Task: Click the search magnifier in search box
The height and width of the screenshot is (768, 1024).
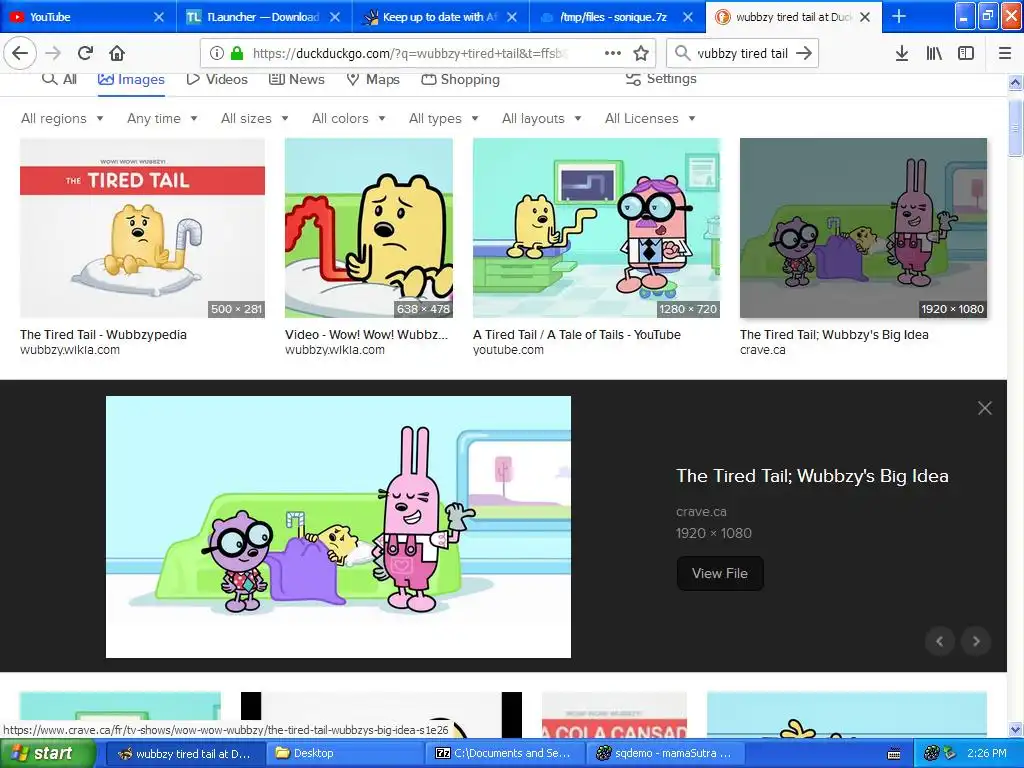Action: coord(682,53)
